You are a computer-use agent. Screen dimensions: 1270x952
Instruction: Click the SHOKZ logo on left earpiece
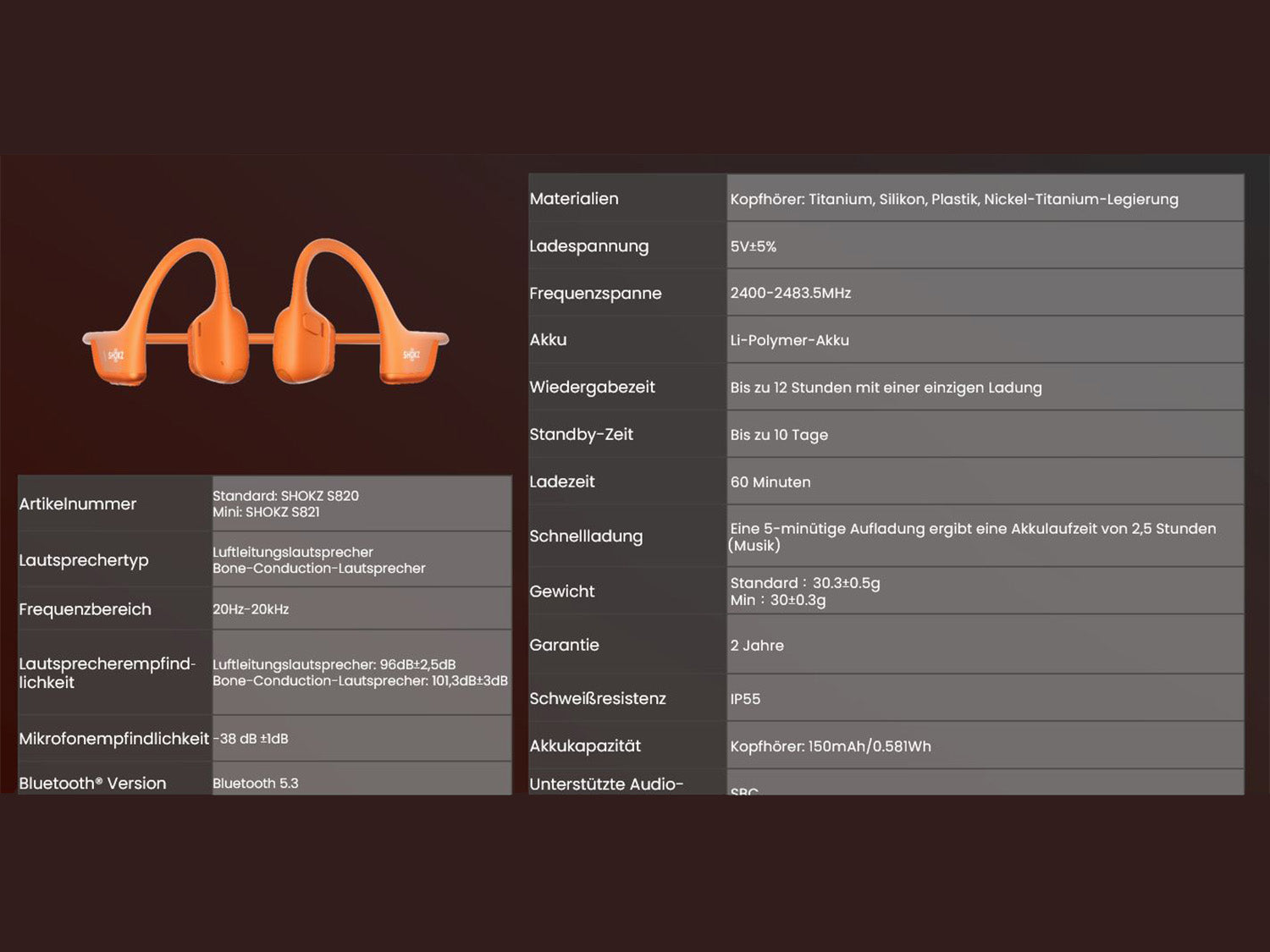[116, 355]
